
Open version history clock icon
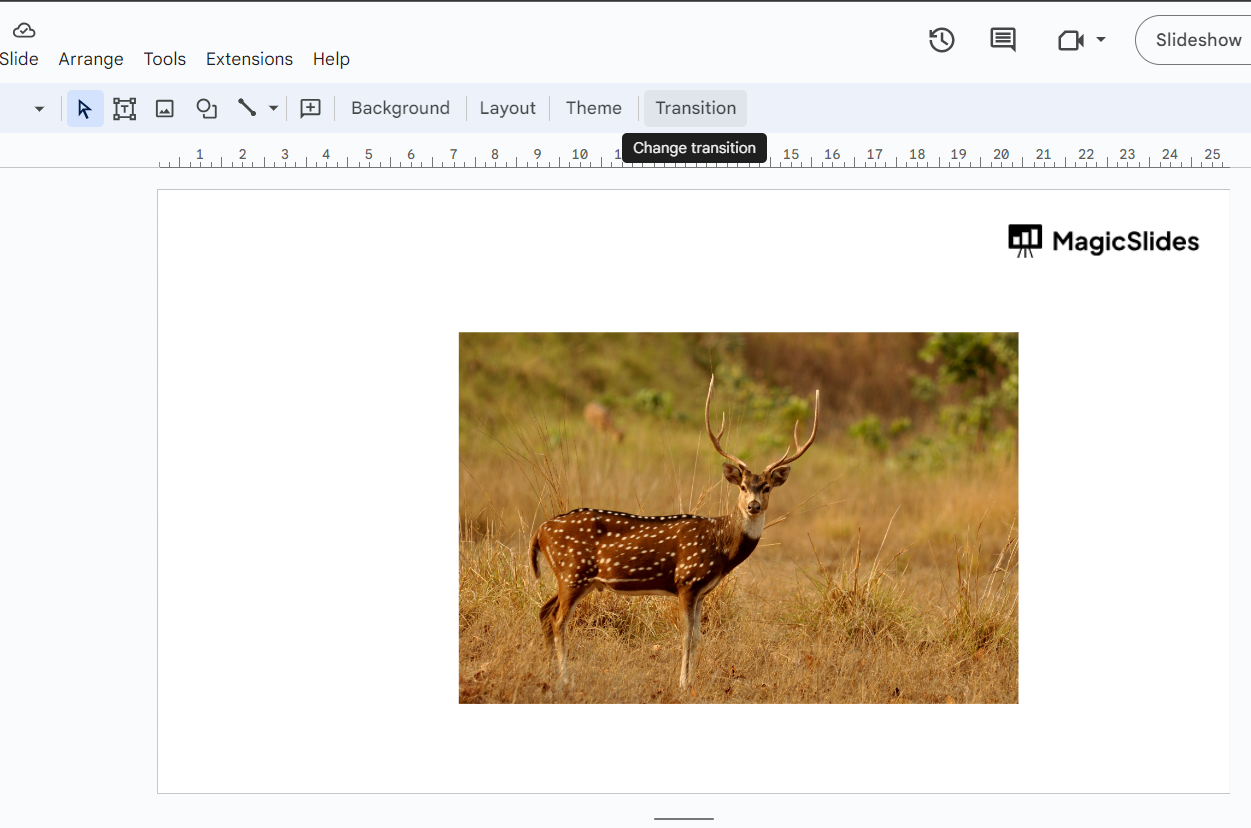[x=941, y=40]
